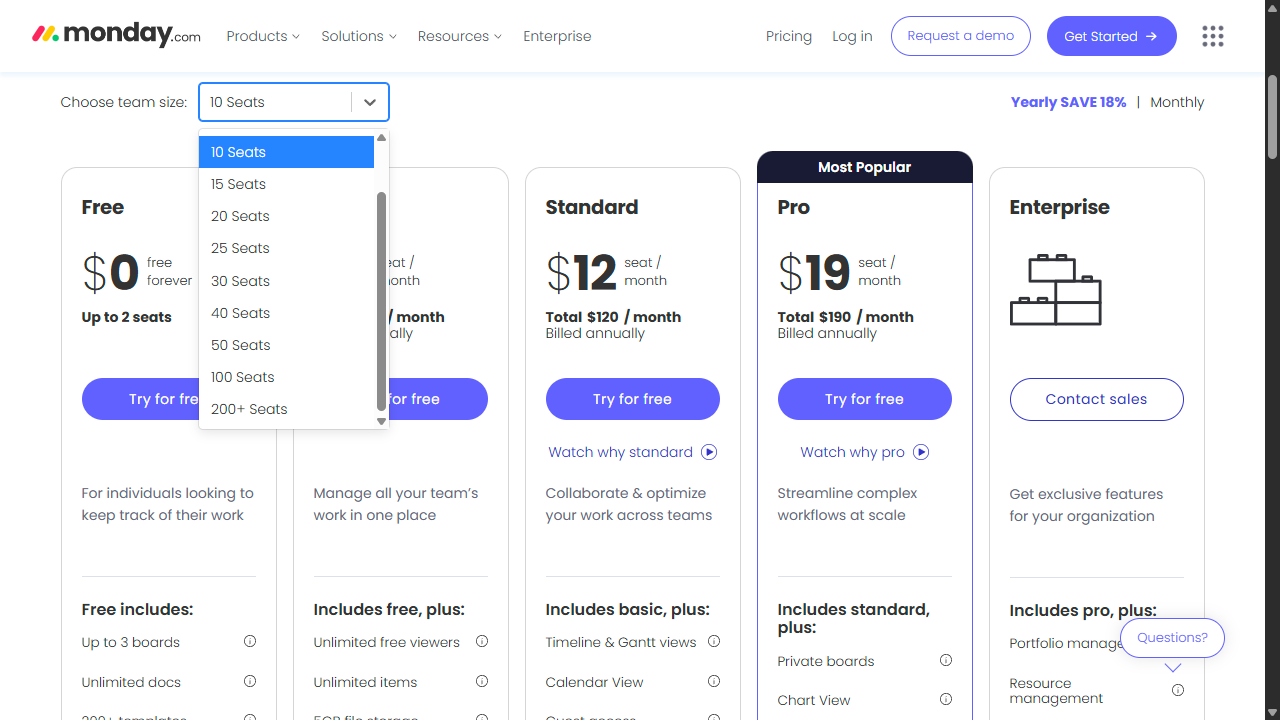Click info icon beside Up to 3 boards
The image size is (1280, 720).
click(250, 642)
